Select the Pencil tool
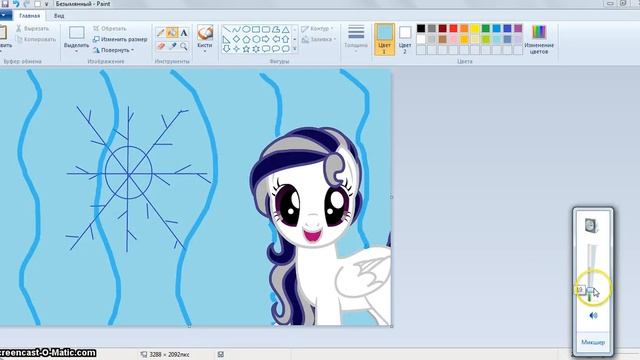The height and width of the screenshot is (360, 640). coord(161,33)
